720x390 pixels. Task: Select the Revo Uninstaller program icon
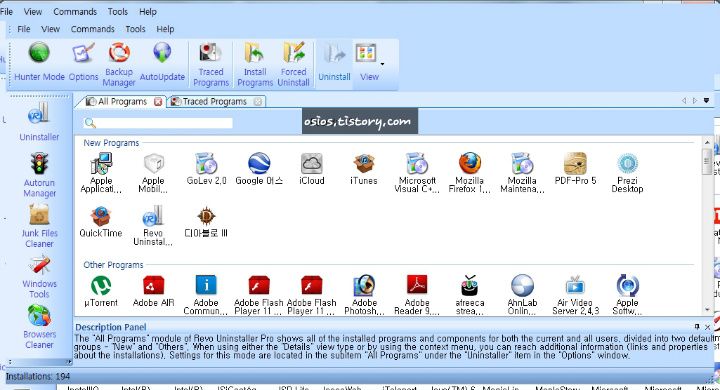pyautogui.click(x=153, y=216)
